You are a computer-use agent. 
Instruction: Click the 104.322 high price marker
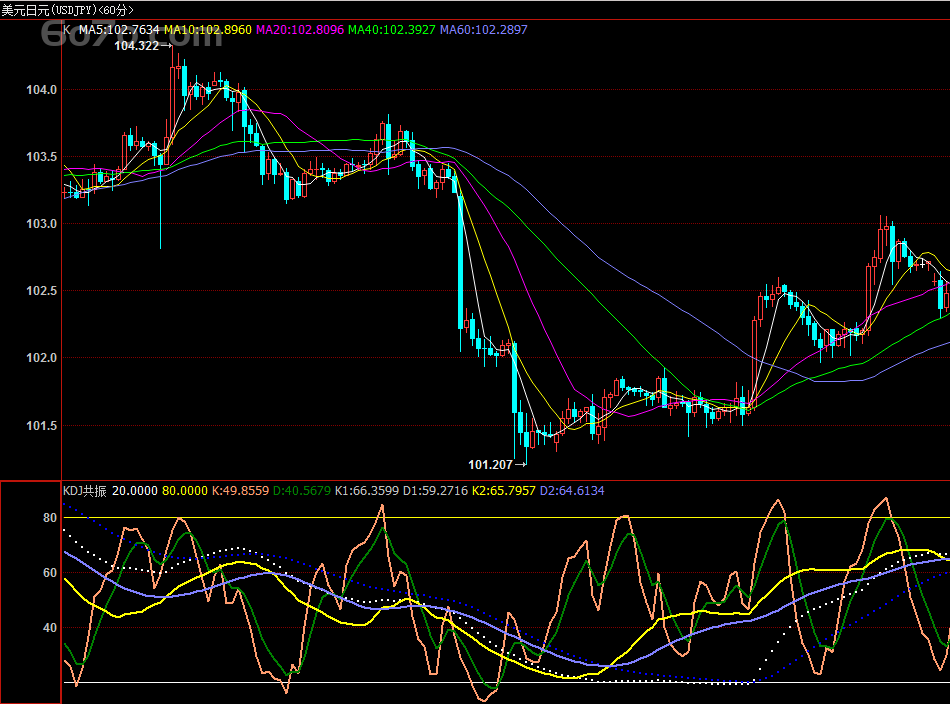point(137,46)
